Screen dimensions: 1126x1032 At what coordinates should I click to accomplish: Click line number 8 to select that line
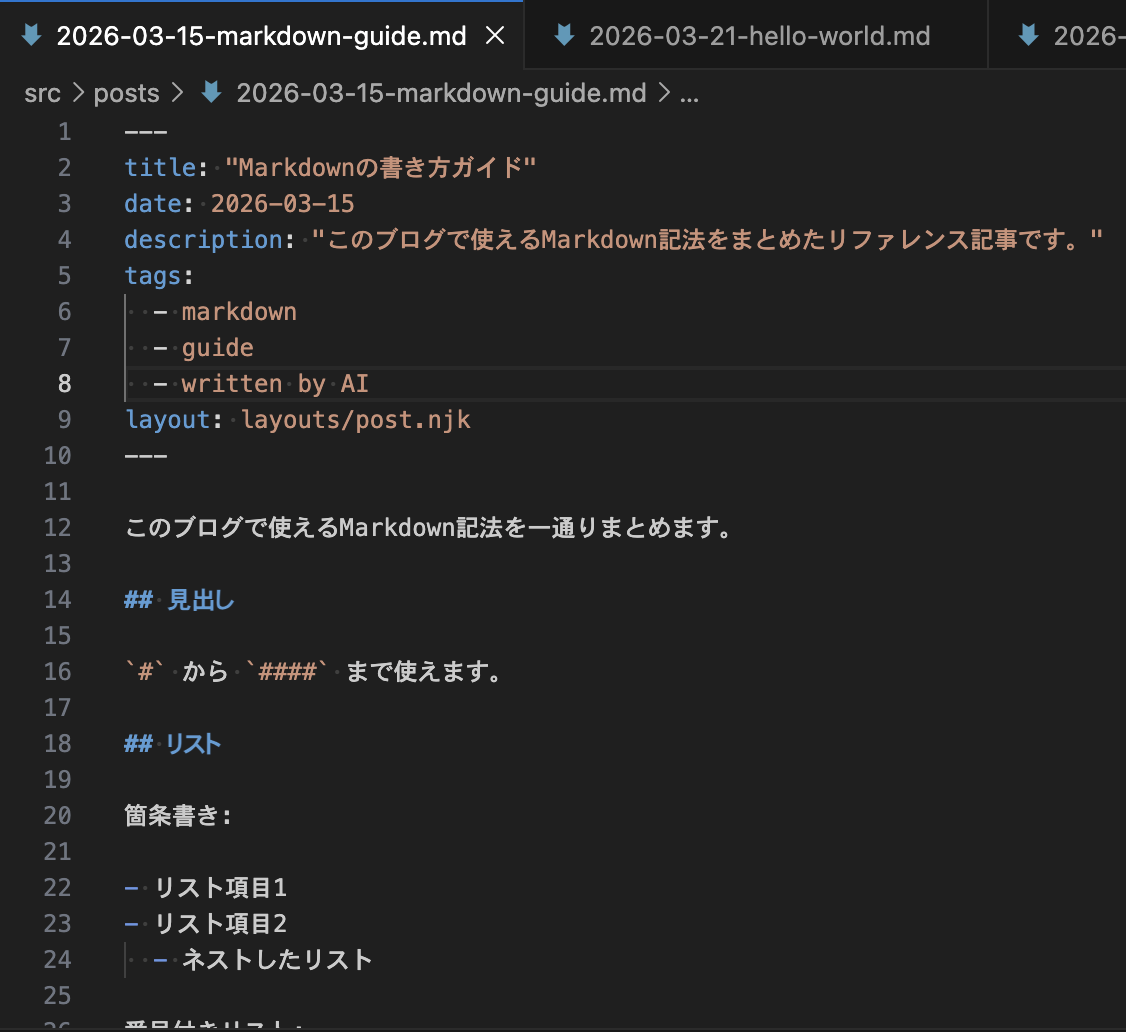coord(64,383)
